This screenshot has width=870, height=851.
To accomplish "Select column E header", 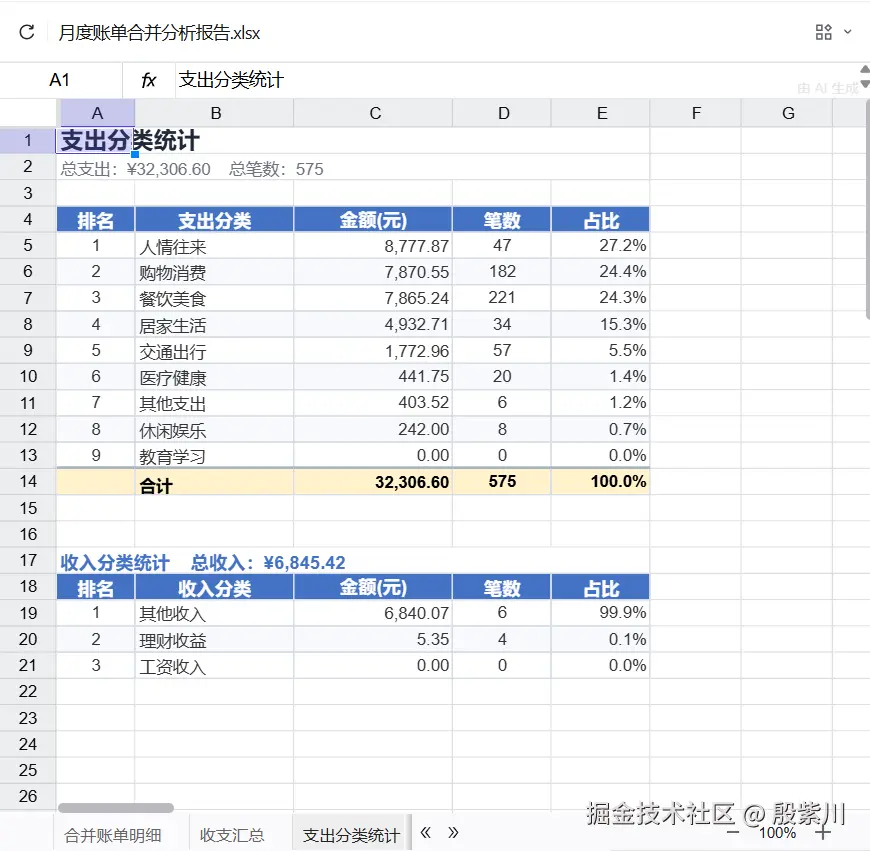I will pyautogui.click(x=601, y=113).
